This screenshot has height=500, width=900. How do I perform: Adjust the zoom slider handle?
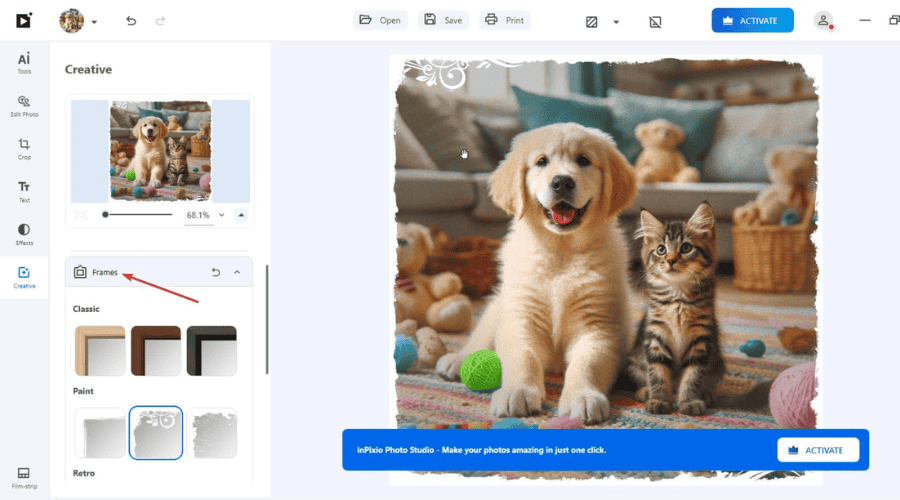(105, 215)
